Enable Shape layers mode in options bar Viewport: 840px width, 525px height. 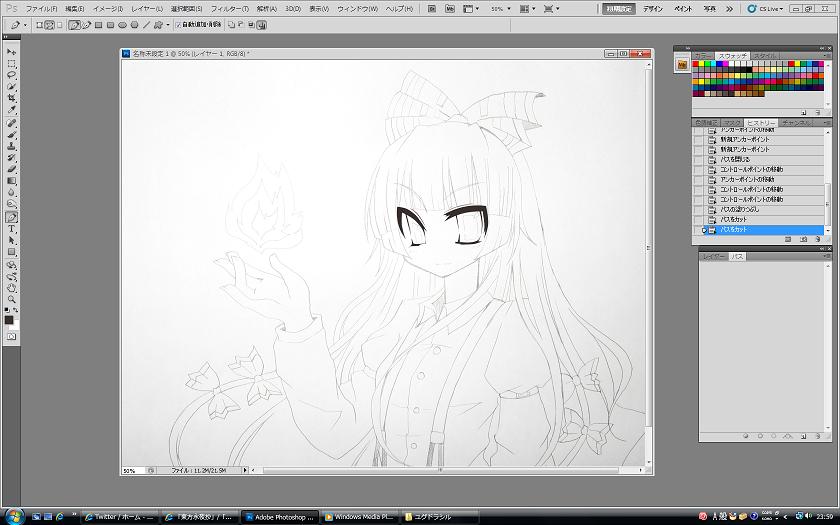pos(39,25)
